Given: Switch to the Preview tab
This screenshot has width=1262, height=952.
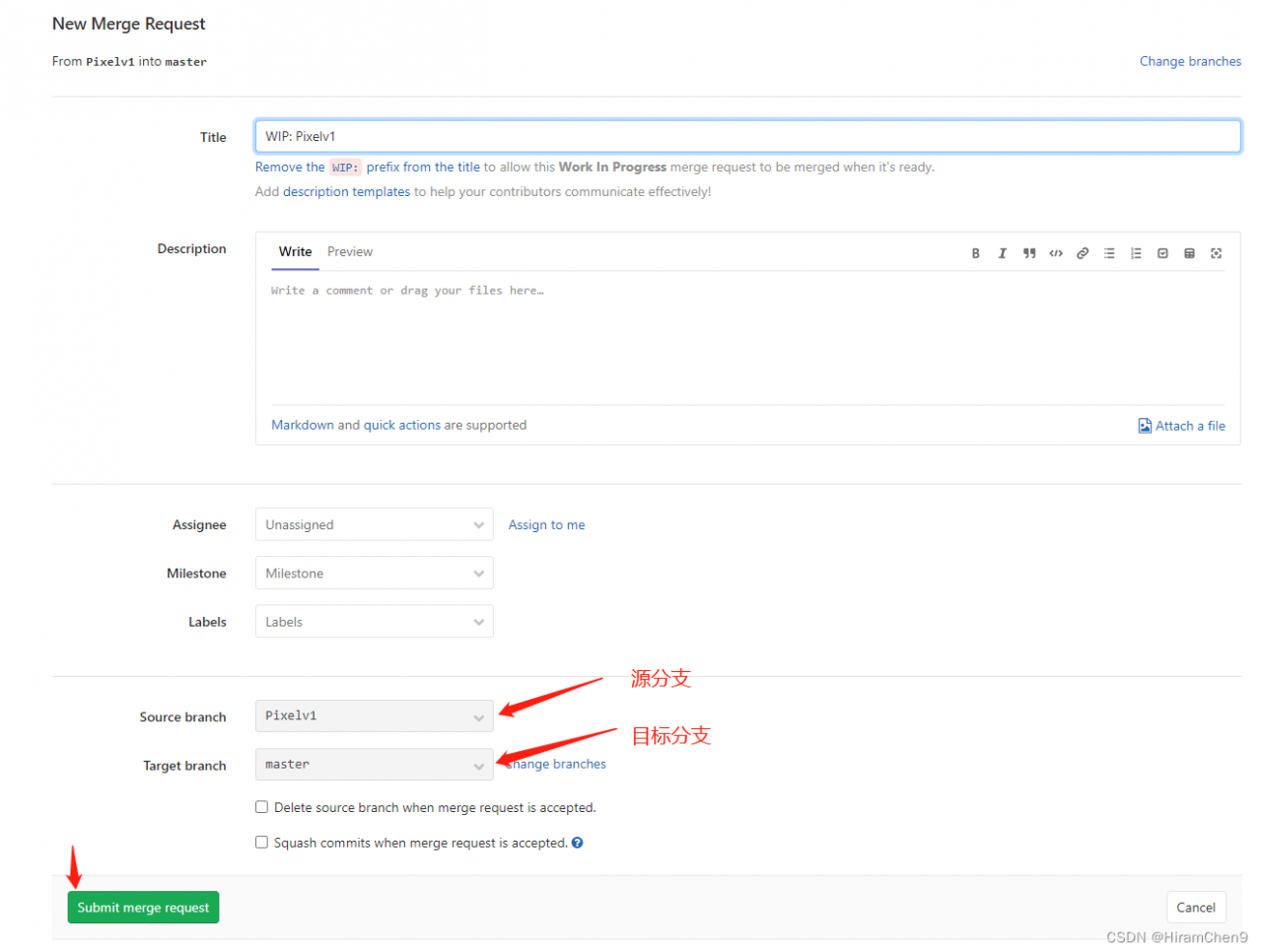Looking at the screenshot, I should coord(350,251).
